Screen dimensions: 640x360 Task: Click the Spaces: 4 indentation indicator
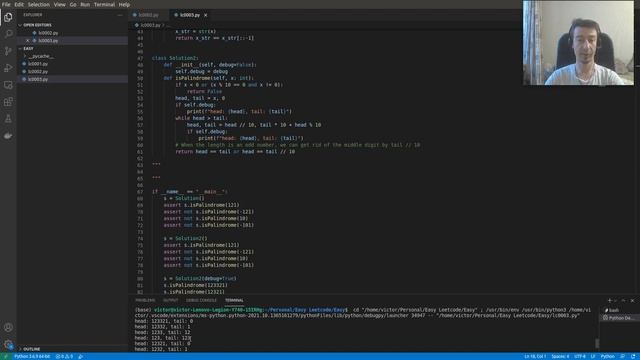[x=560, y=356]
